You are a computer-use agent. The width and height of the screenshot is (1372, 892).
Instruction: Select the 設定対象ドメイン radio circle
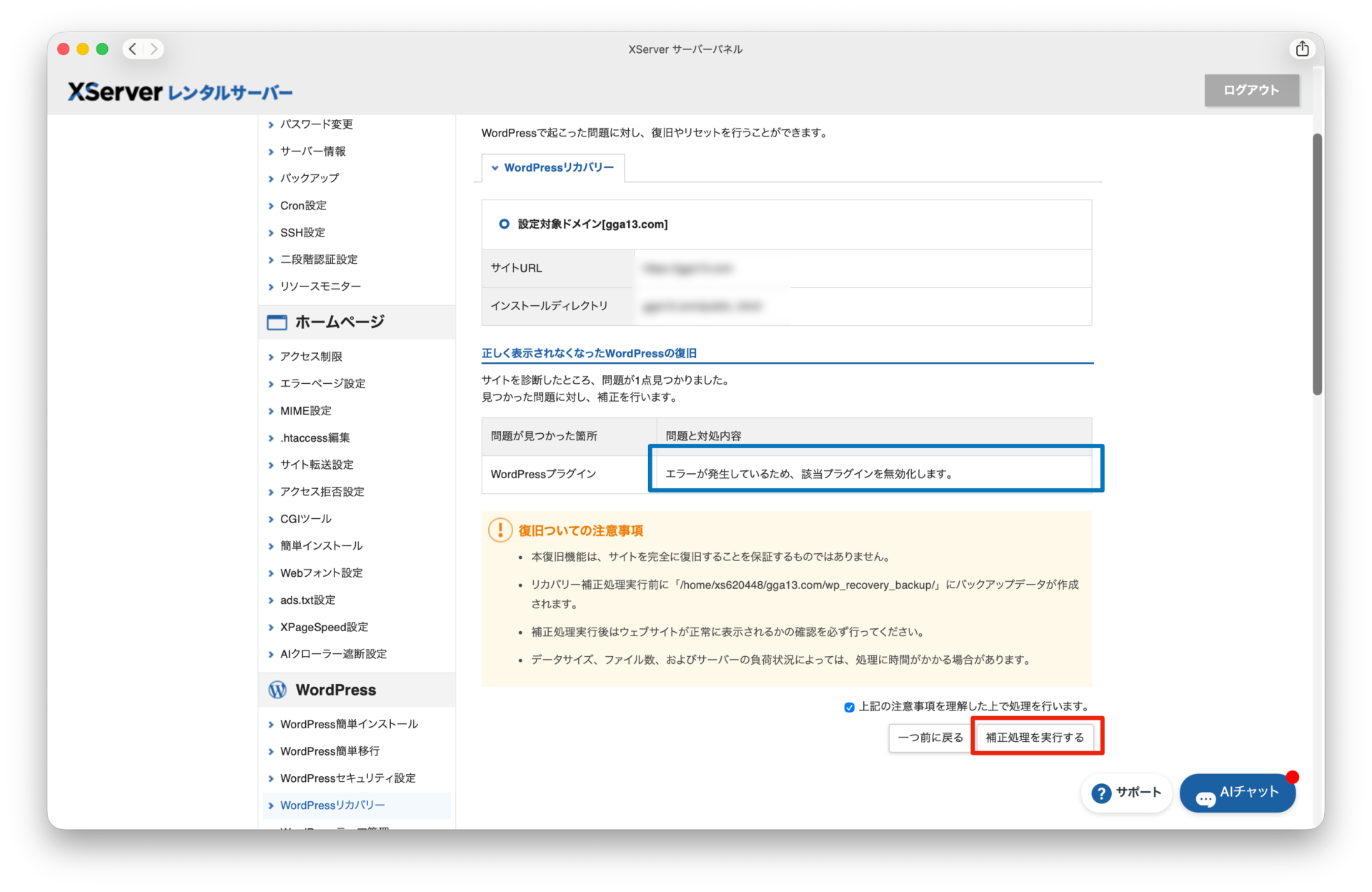[504, 224]
